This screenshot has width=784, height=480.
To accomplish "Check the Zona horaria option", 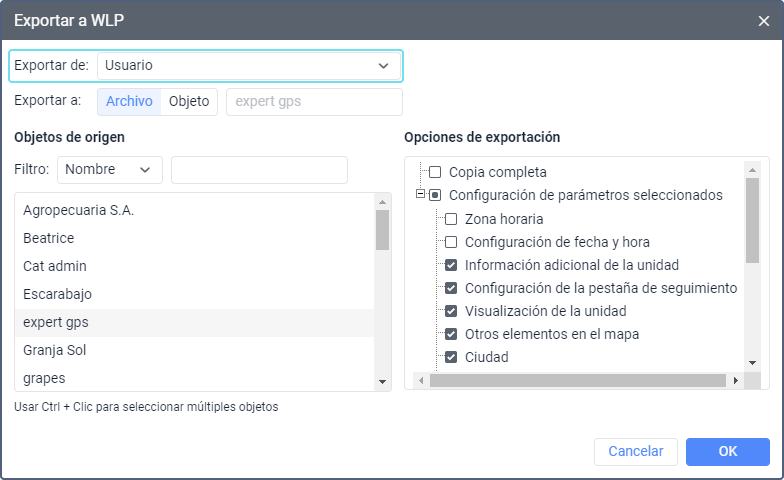I will point(451,218).
